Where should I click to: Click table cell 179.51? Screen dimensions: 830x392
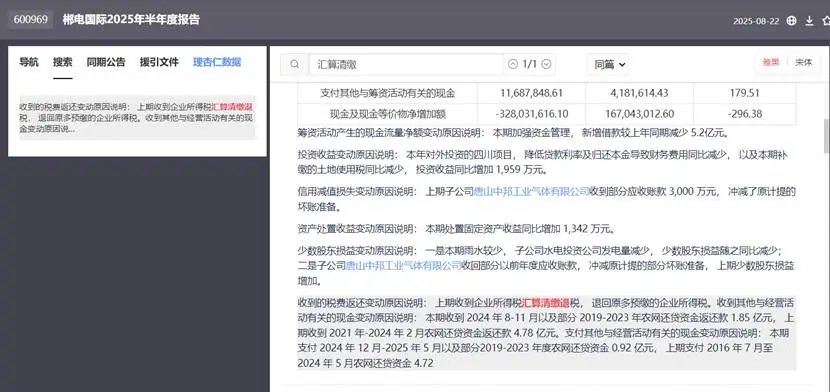click(744, 93)
